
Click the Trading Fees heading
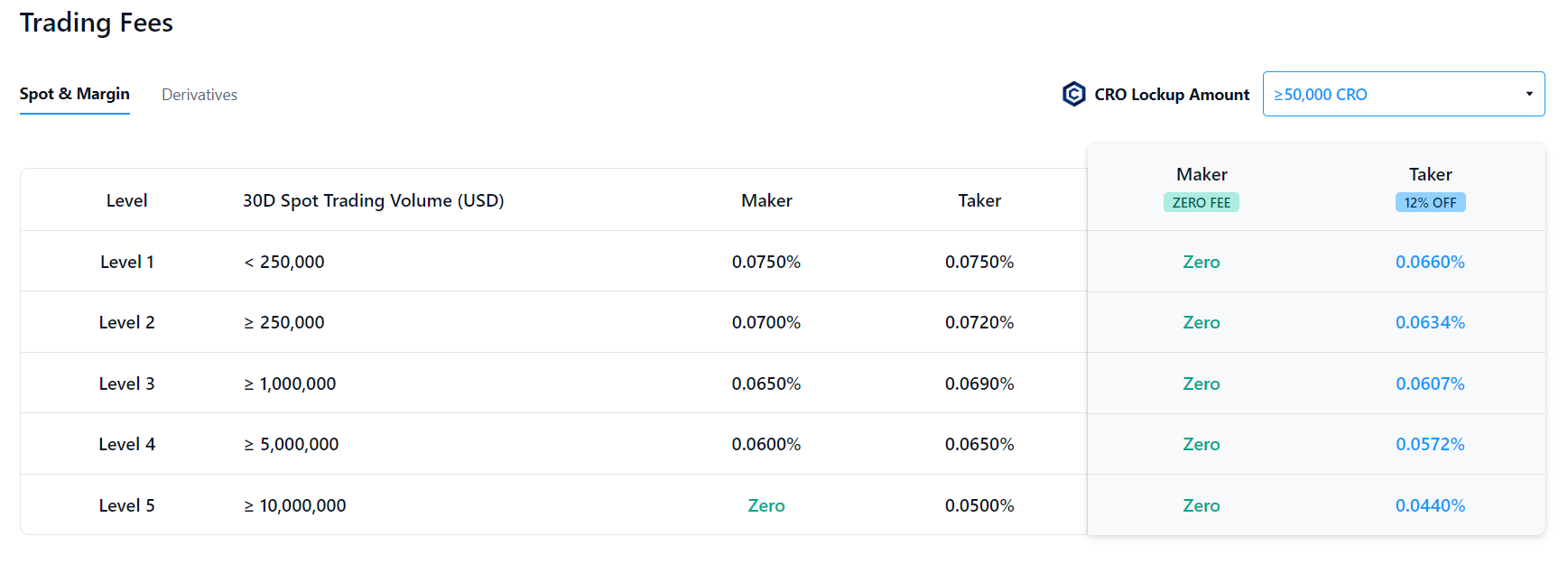coord(97,23)
